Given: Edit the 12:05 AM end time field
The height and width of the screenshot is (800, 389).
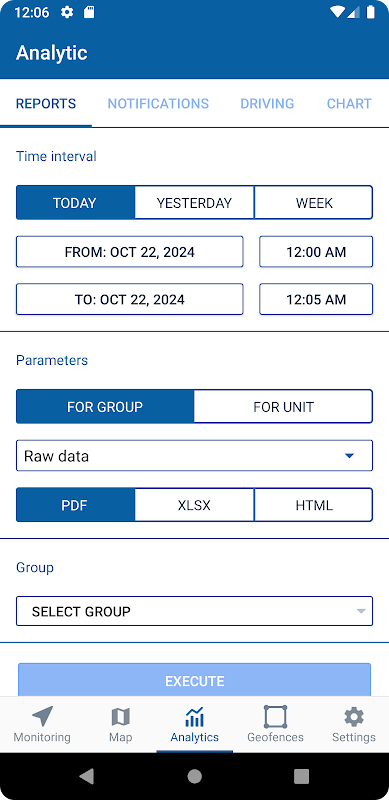Looking at the screenshot, I should point(316,299).
